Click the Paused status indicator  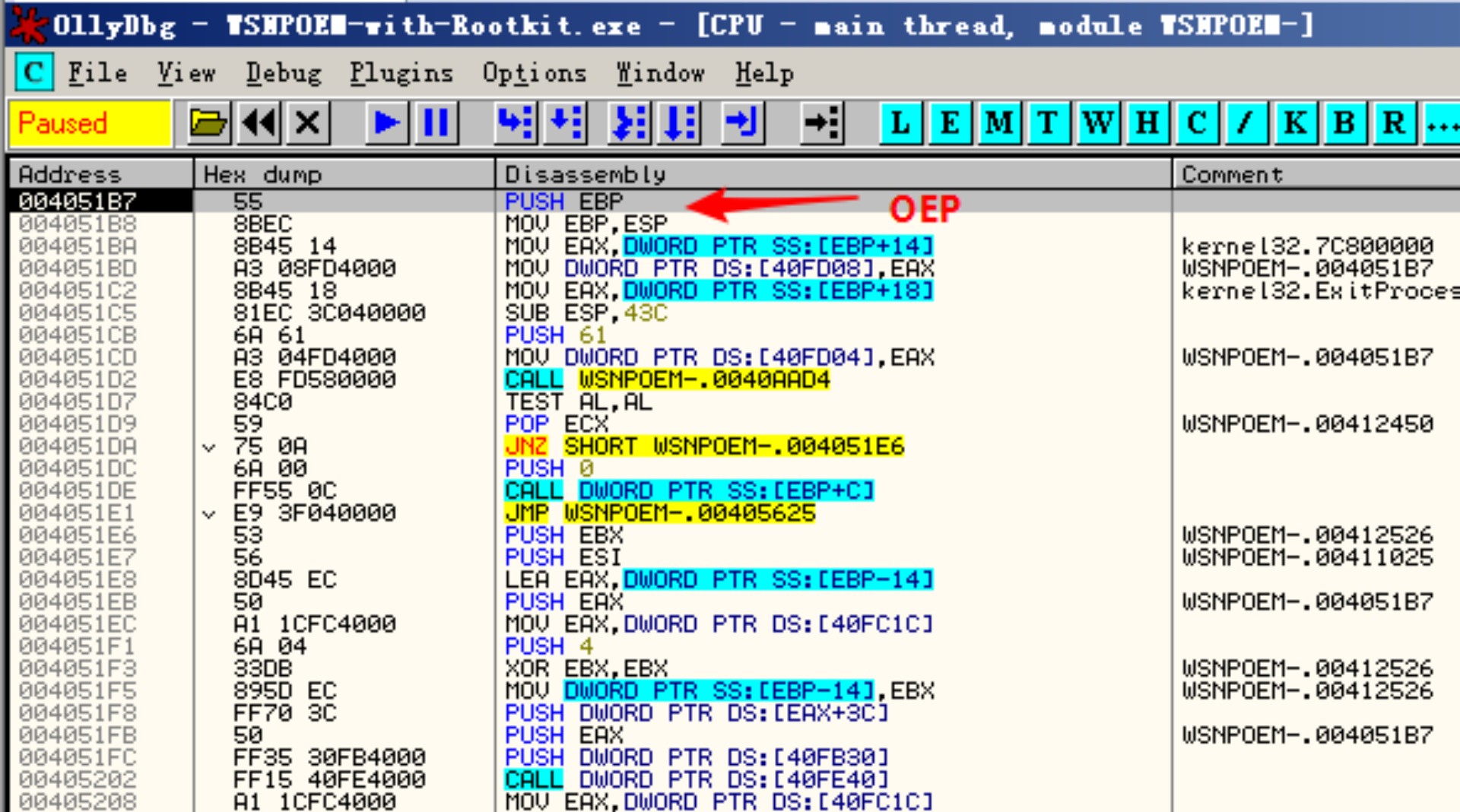coord(90,123)
